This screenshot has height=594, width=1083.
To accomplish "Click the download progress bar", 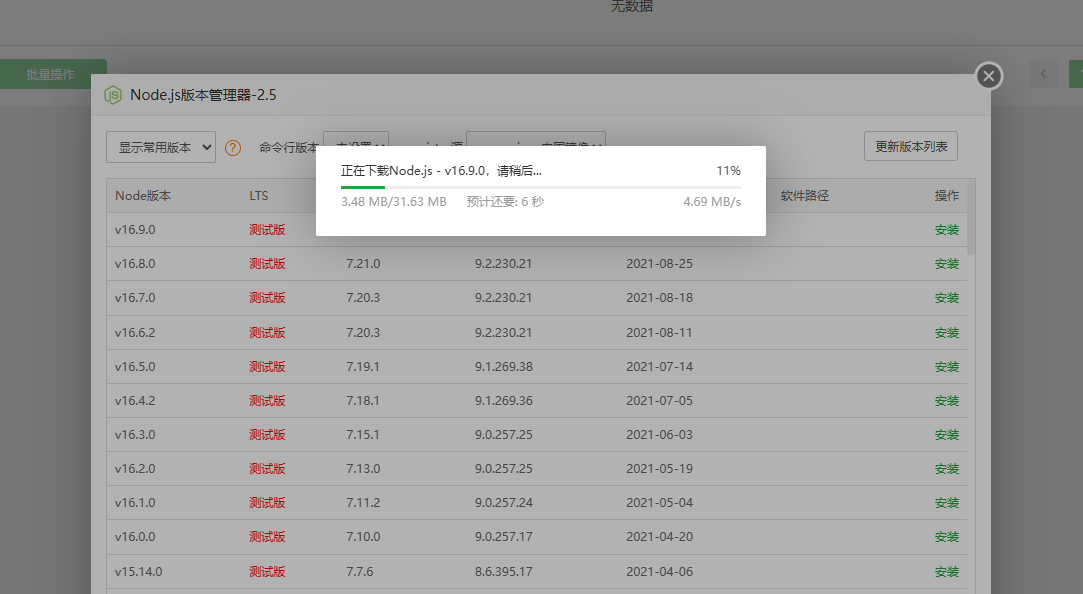I will coord(541,187).
